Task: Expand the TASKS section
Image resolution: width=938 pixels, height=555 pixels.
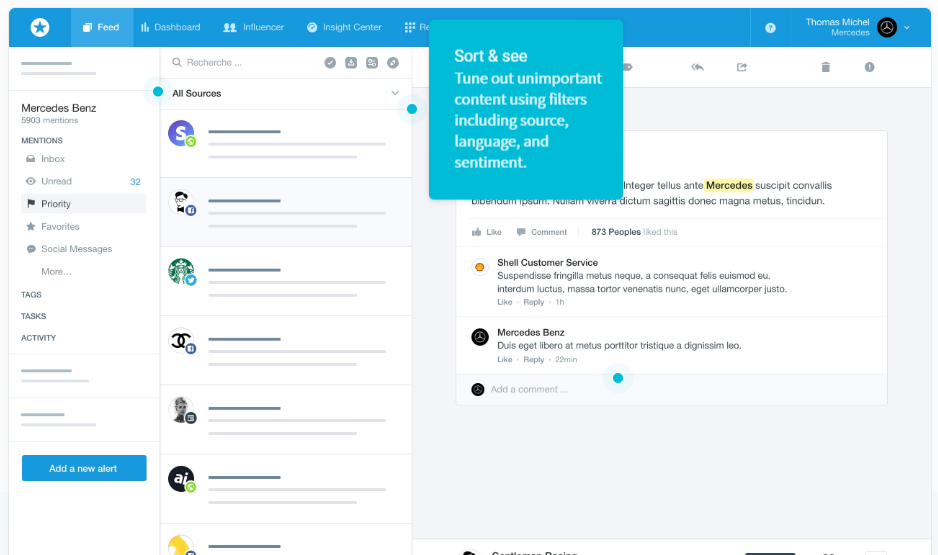Action: point(34,316)
